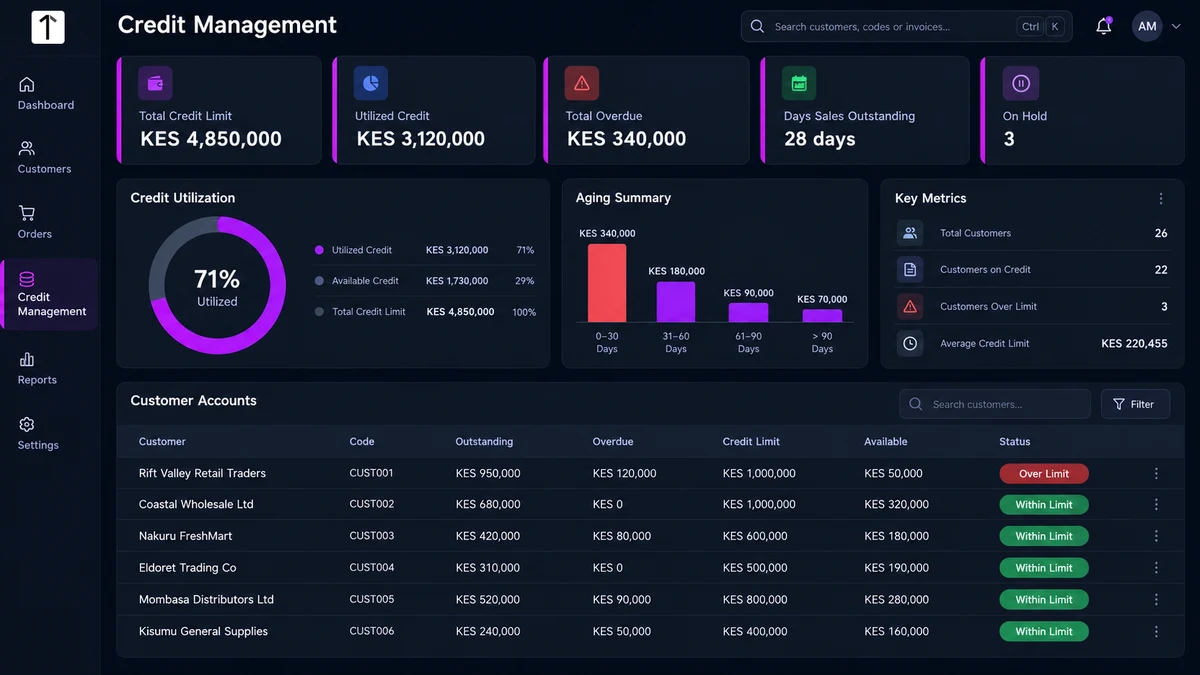
Task: Click the Customers Over Limit warning icon
Action: tap(910, 307)
